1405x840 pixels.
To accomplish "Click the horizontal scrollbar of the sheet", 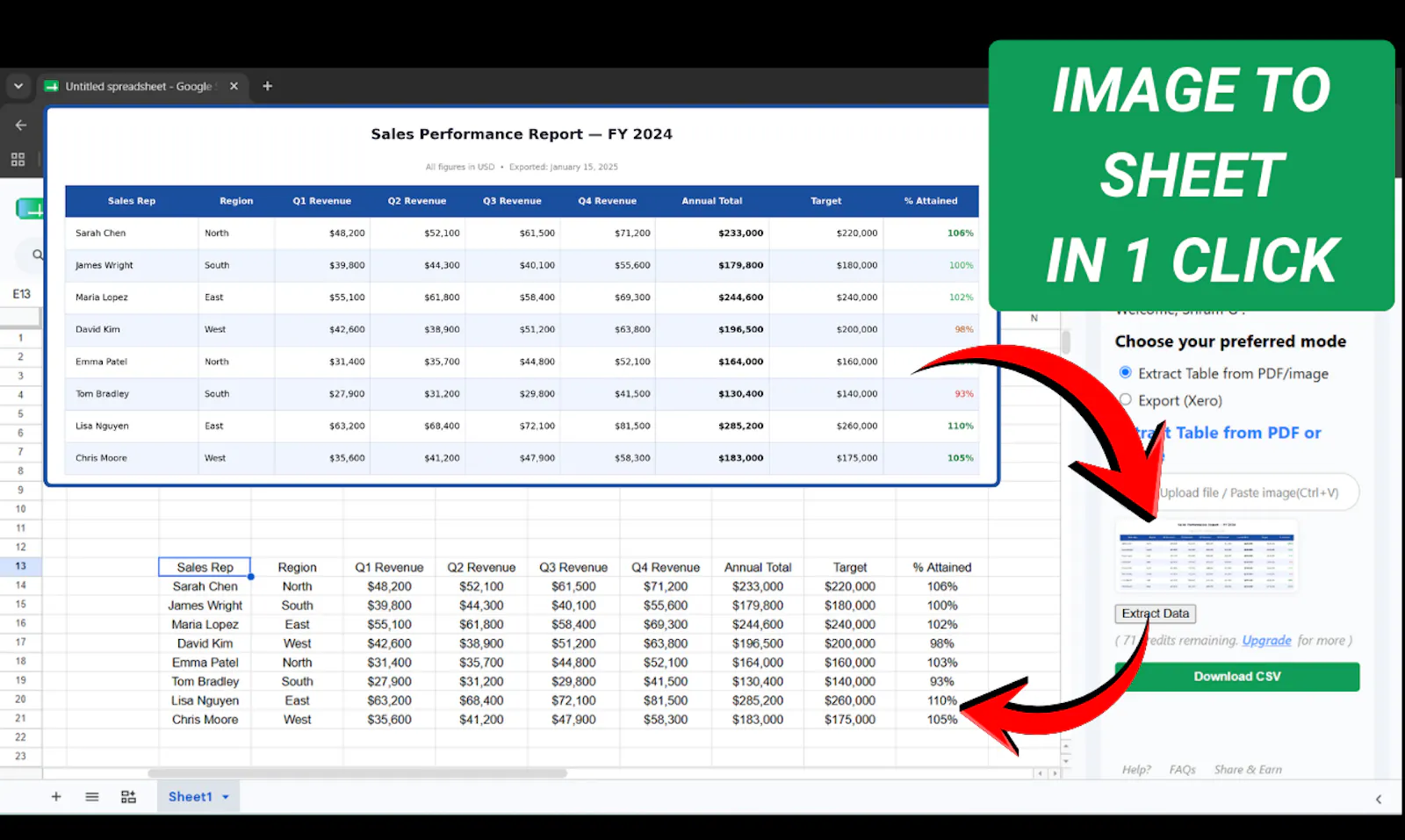I will (x=357, y=773).
